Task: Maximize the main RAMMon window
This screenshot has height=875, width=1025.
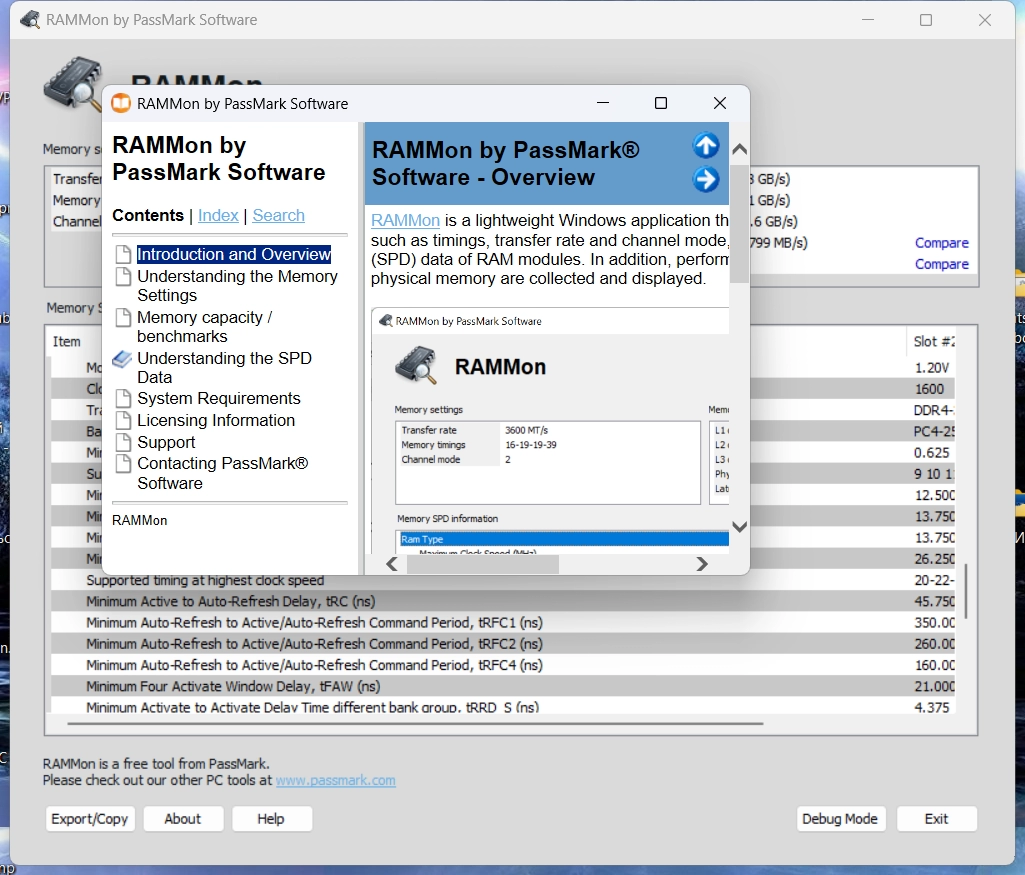Action: 926,20
